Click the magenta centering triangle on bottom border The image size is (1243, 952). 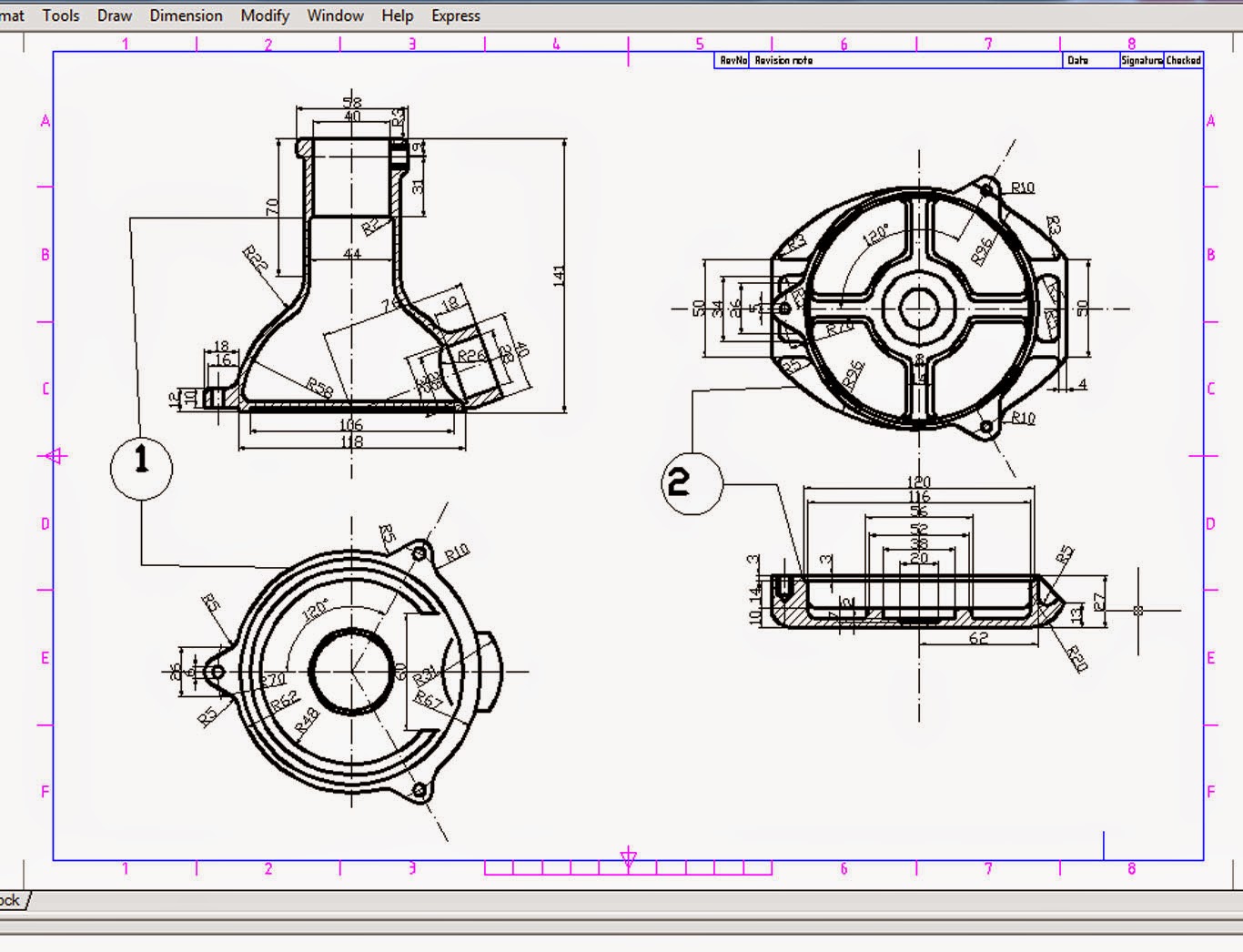pyautogui.click(x=628, y=857)
